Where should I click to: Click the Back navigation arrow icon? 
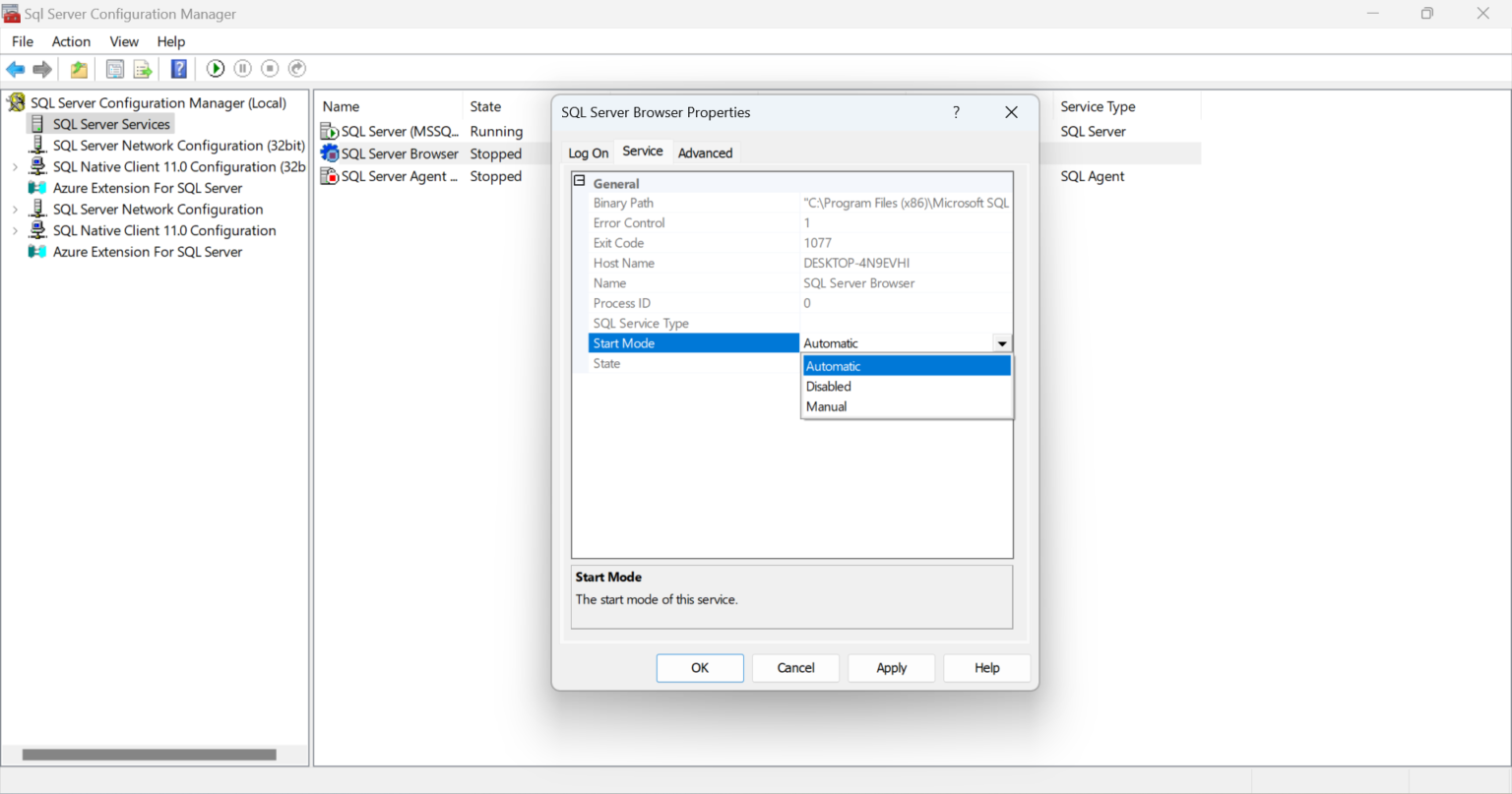[15, 68]
